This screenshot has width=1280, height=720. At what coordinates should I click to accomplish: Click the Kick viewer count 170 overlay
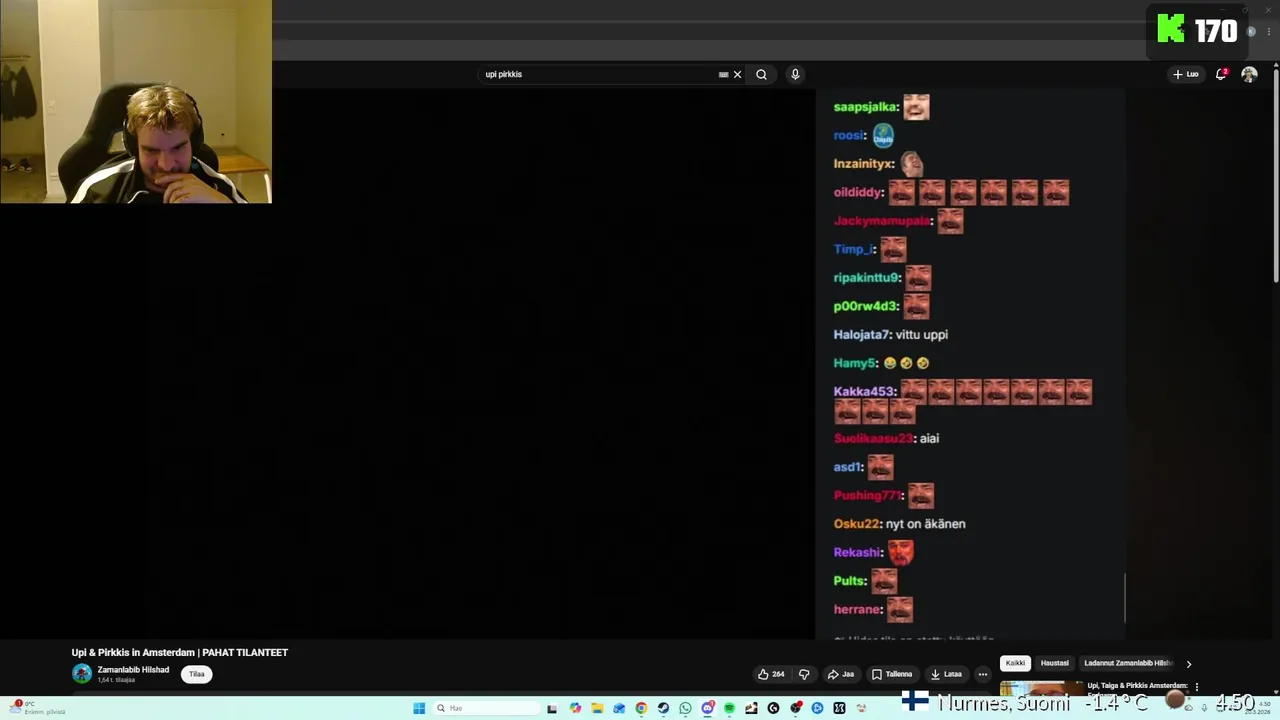click(x=1198, y=30)
